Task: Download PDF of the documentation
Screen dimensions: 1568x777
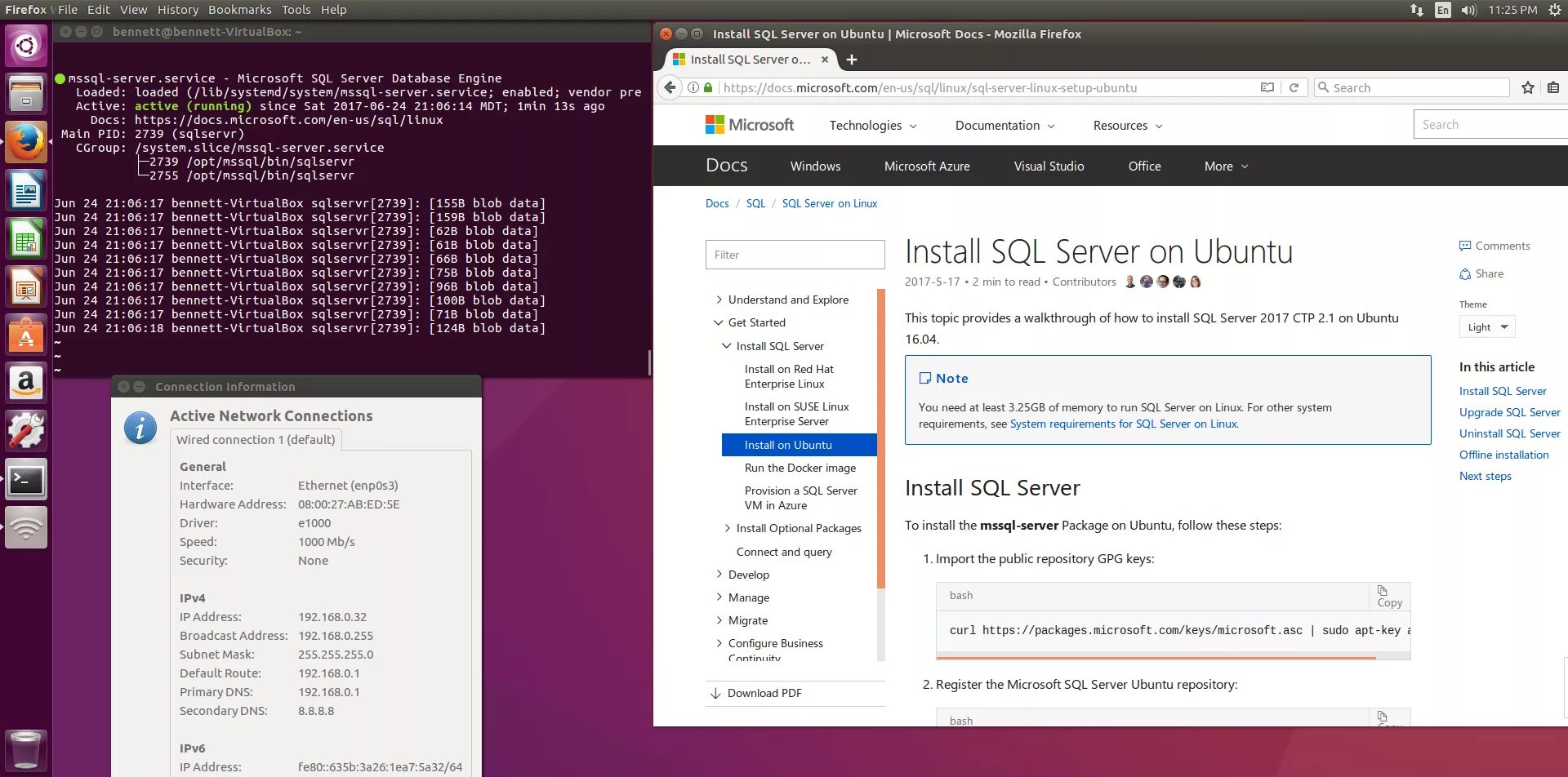Action: (756, 693)
